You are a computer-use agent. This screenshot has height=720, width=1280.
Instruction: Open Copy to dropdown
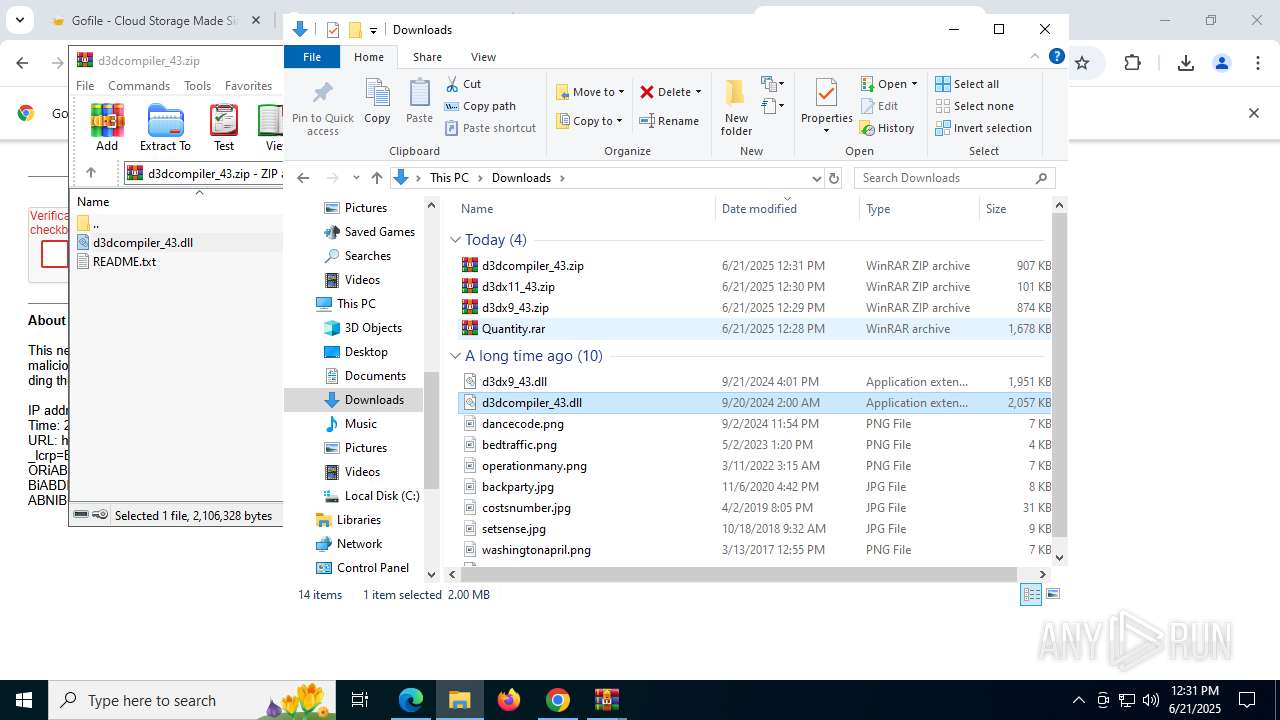pos(589,121)
